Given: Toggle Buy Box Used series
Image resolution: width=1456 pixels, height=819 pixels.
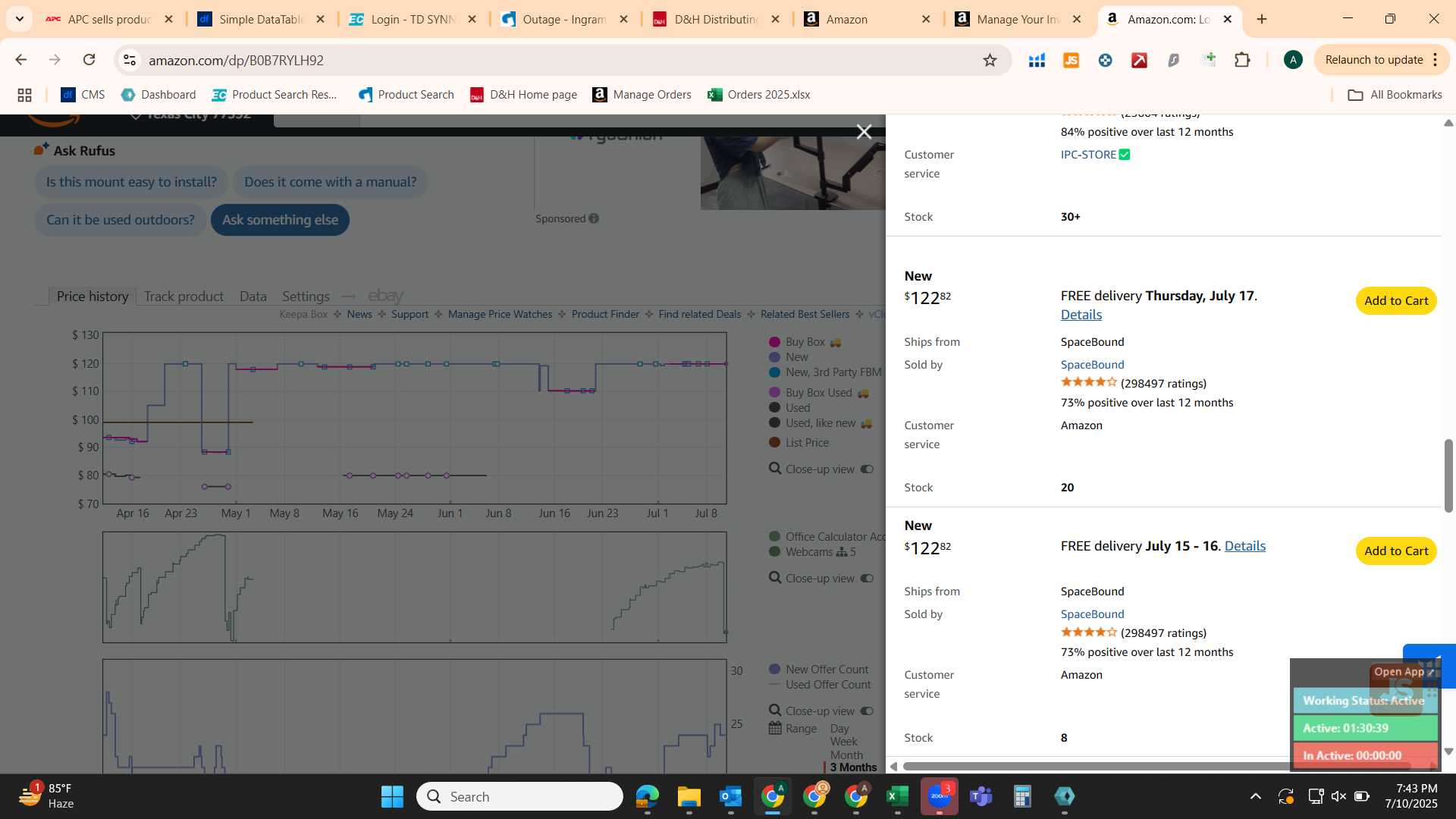Looking at the screenshot, I should point(819,393).
